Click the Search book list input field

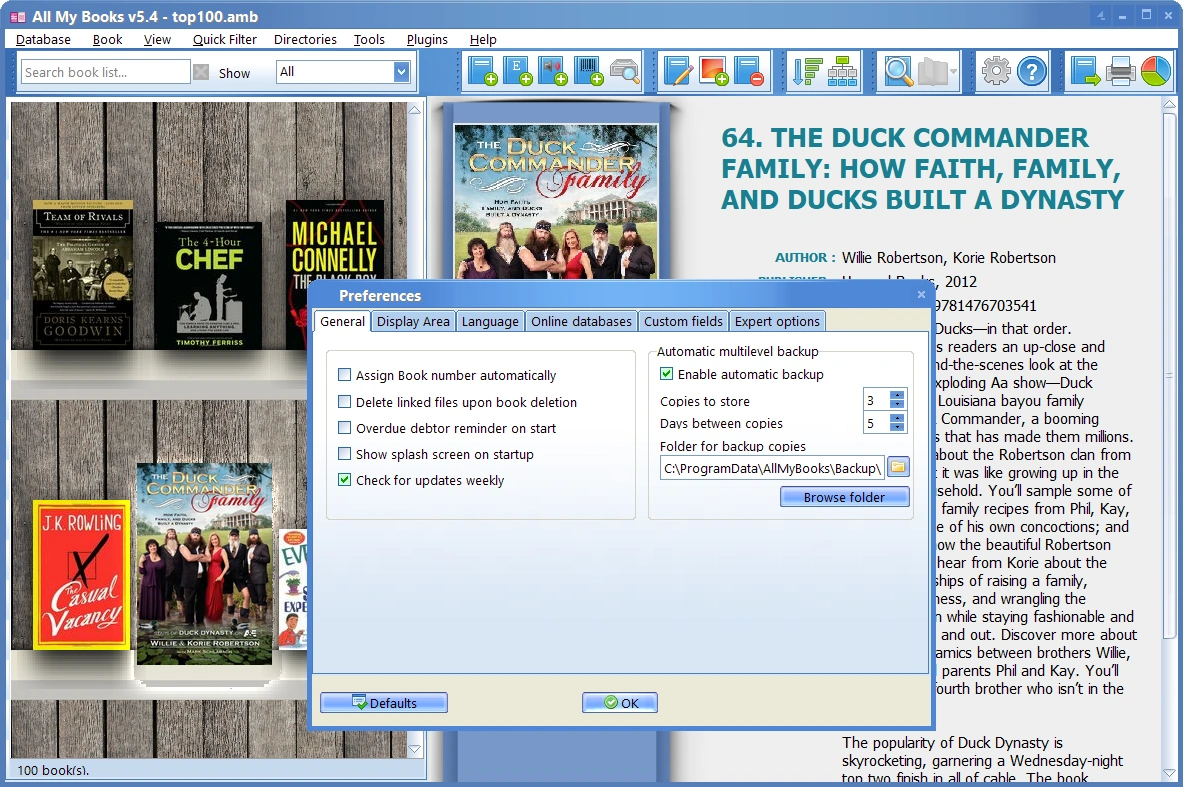pyautogui.click(x=105, y=72)
